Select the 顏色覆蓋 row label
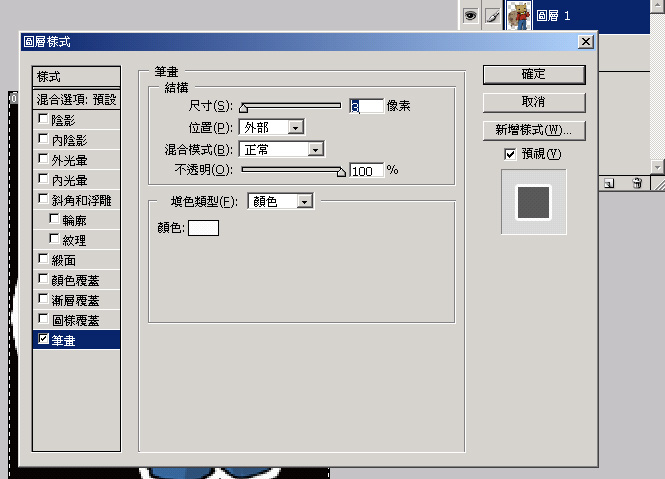 click(75, 280)
